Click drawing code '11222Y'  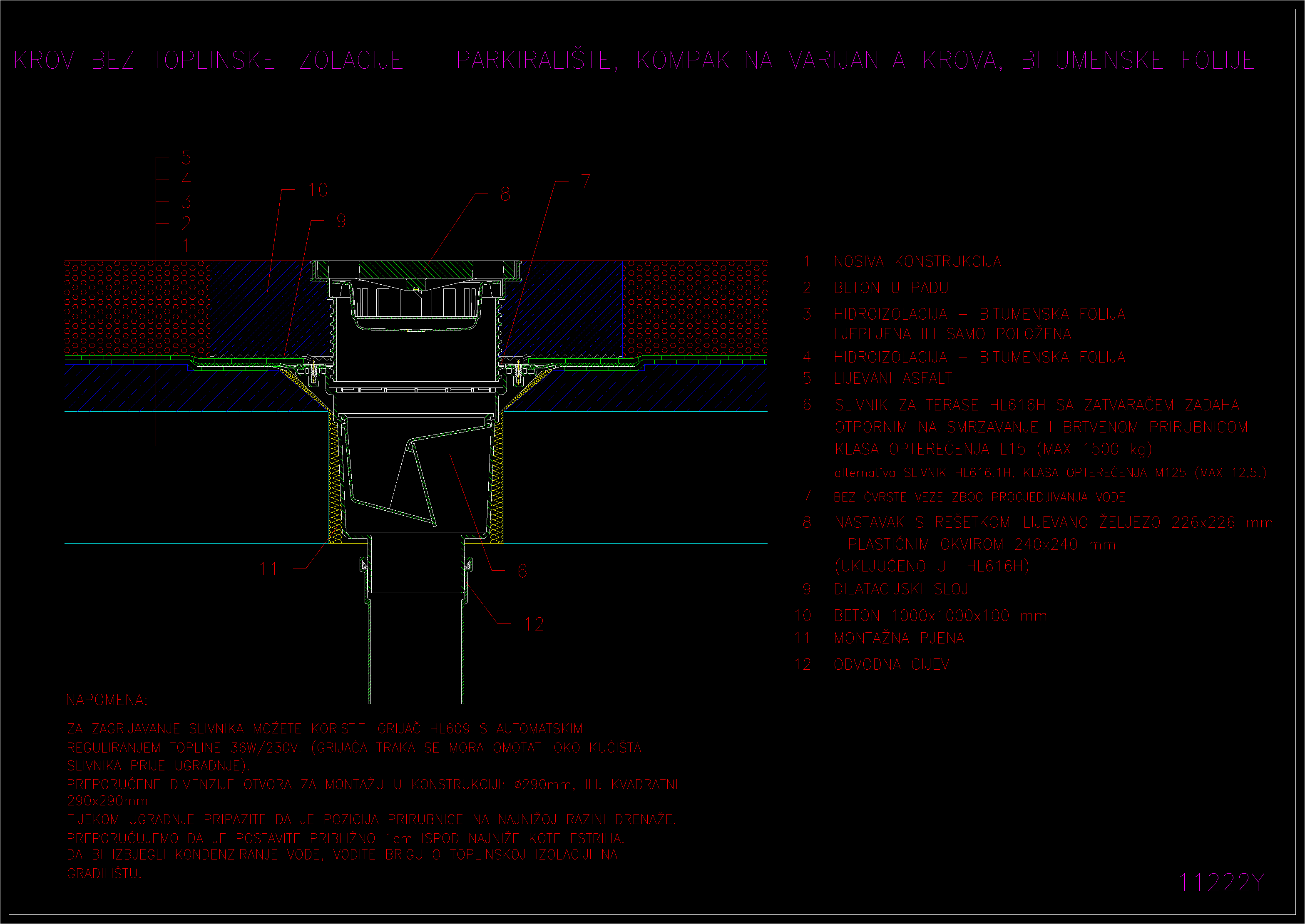pos(1221,882)
